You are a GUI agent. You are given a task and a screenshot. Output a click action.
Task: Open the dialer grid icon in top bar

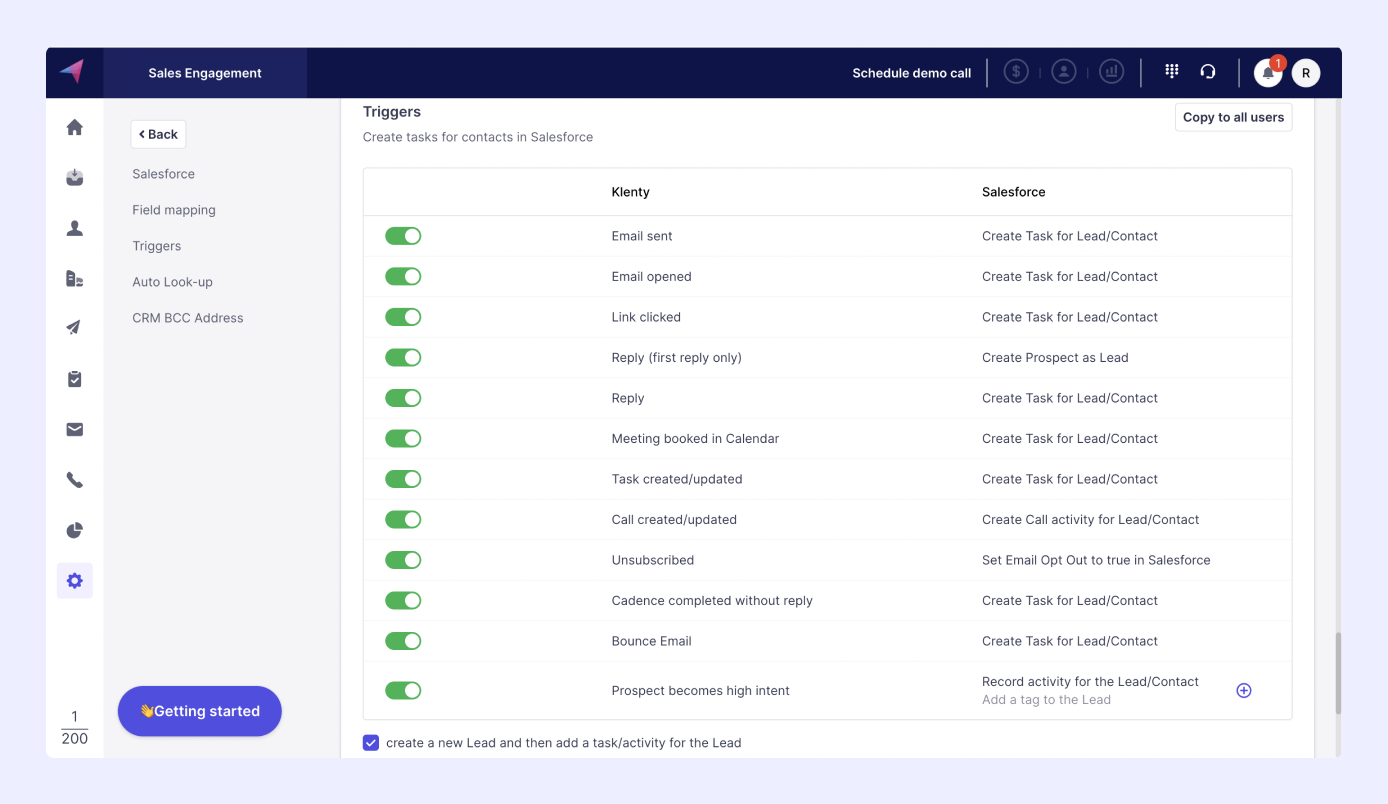[x=1171, y=71]
